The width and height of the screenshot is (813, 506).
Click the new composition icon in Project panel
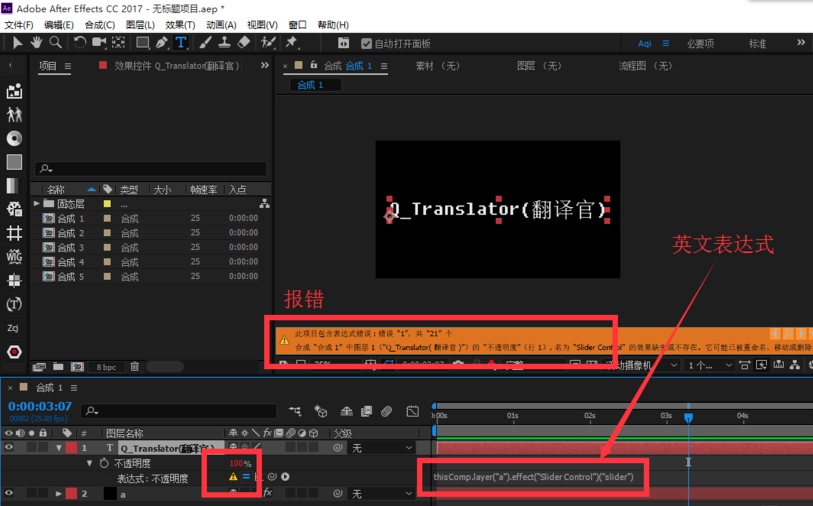coord(77,367)
